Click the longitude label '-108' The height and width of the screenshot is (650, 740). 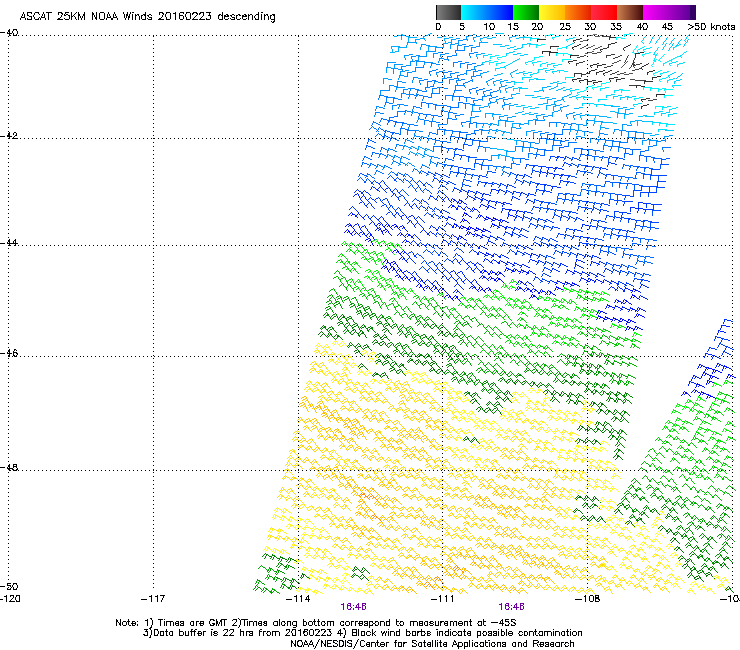click(x=588, y=599)
